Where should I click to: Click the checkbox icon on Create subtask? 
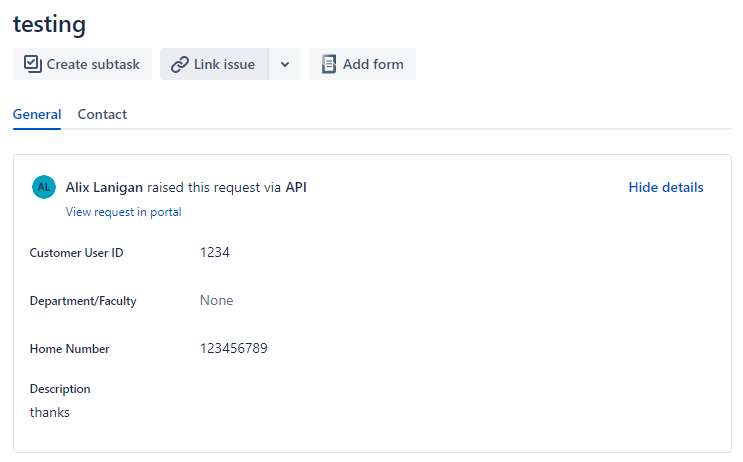(x=33, y=64)
